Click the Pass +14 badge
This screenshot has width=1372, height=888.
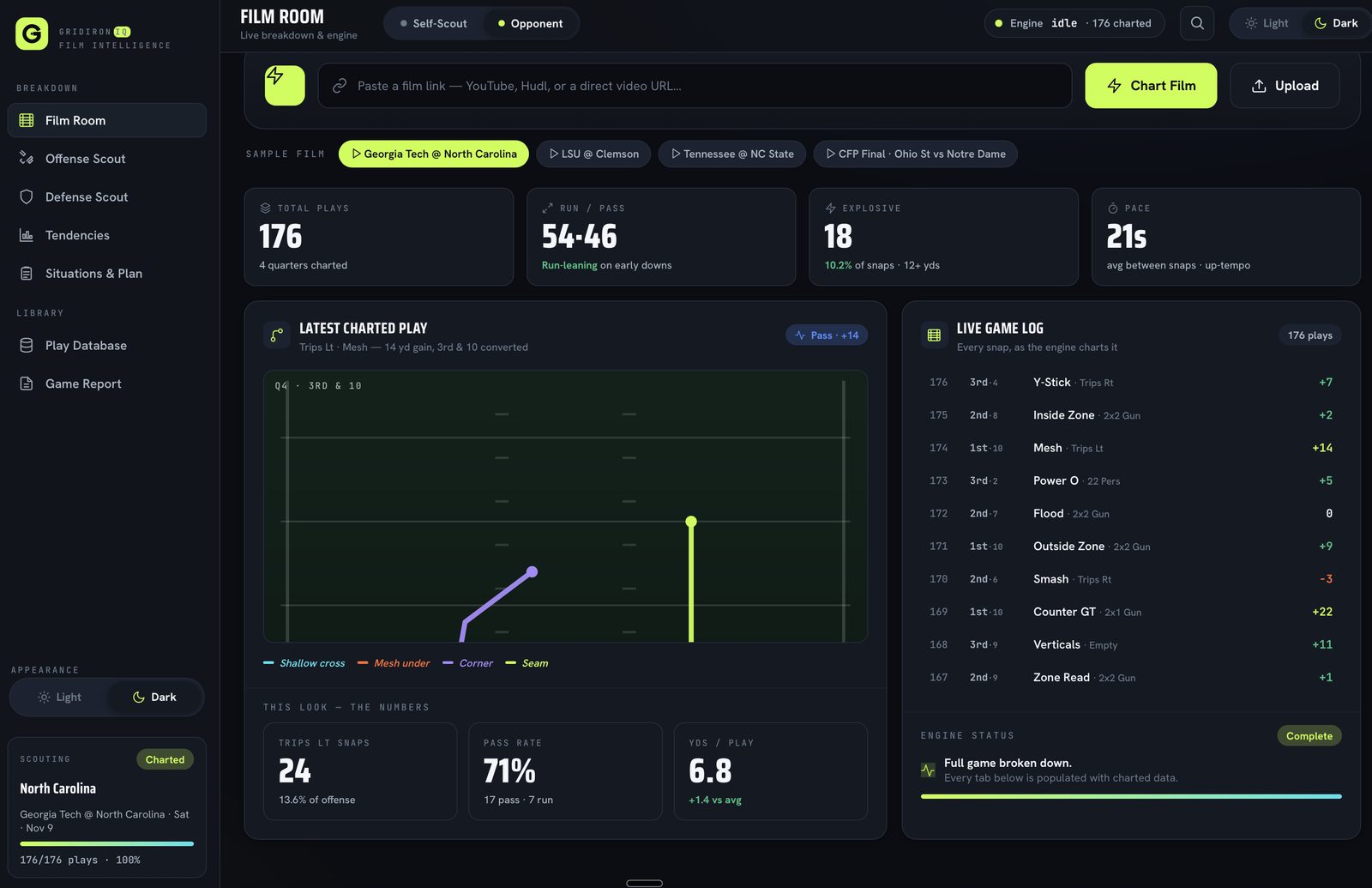(827, 335)
